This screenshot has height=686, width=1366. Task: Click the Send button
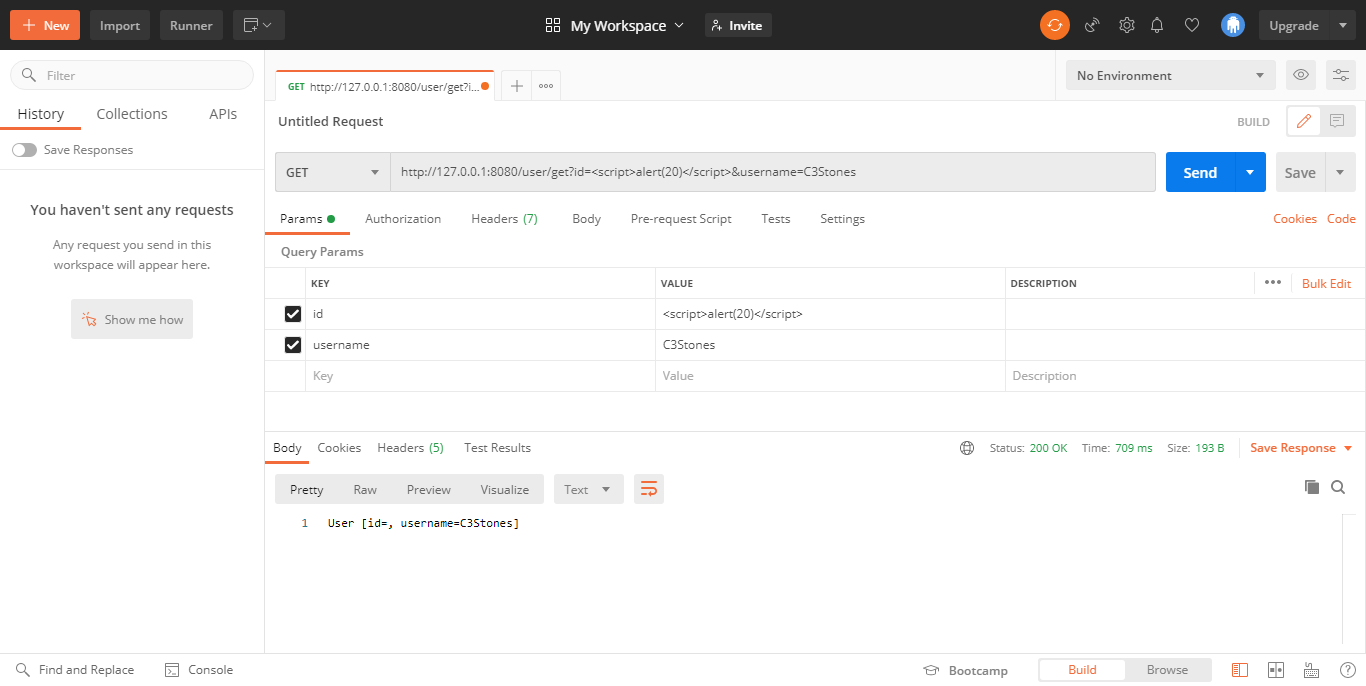1199,171
